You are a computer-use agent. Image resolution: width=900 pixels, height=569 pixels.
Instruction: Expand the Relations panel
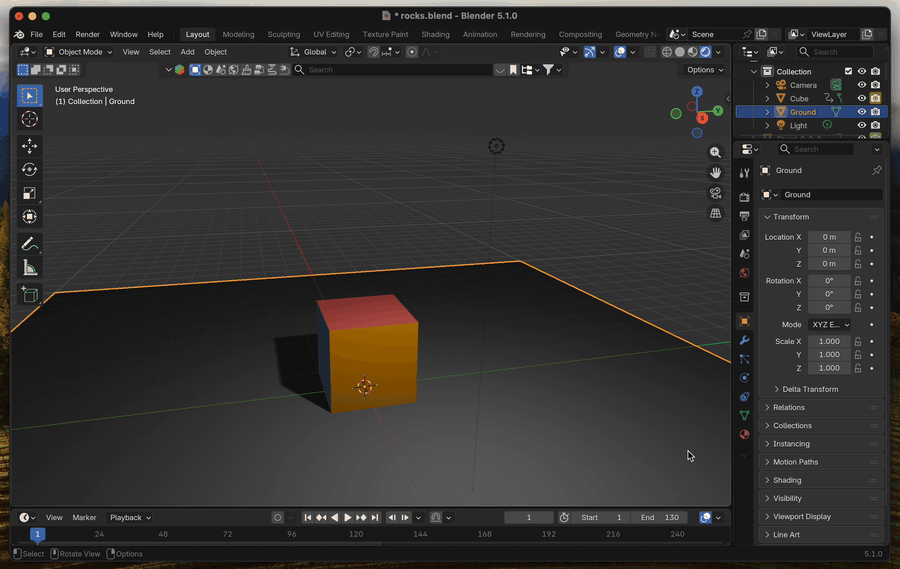pyautogui.click(x=821, y=407)
